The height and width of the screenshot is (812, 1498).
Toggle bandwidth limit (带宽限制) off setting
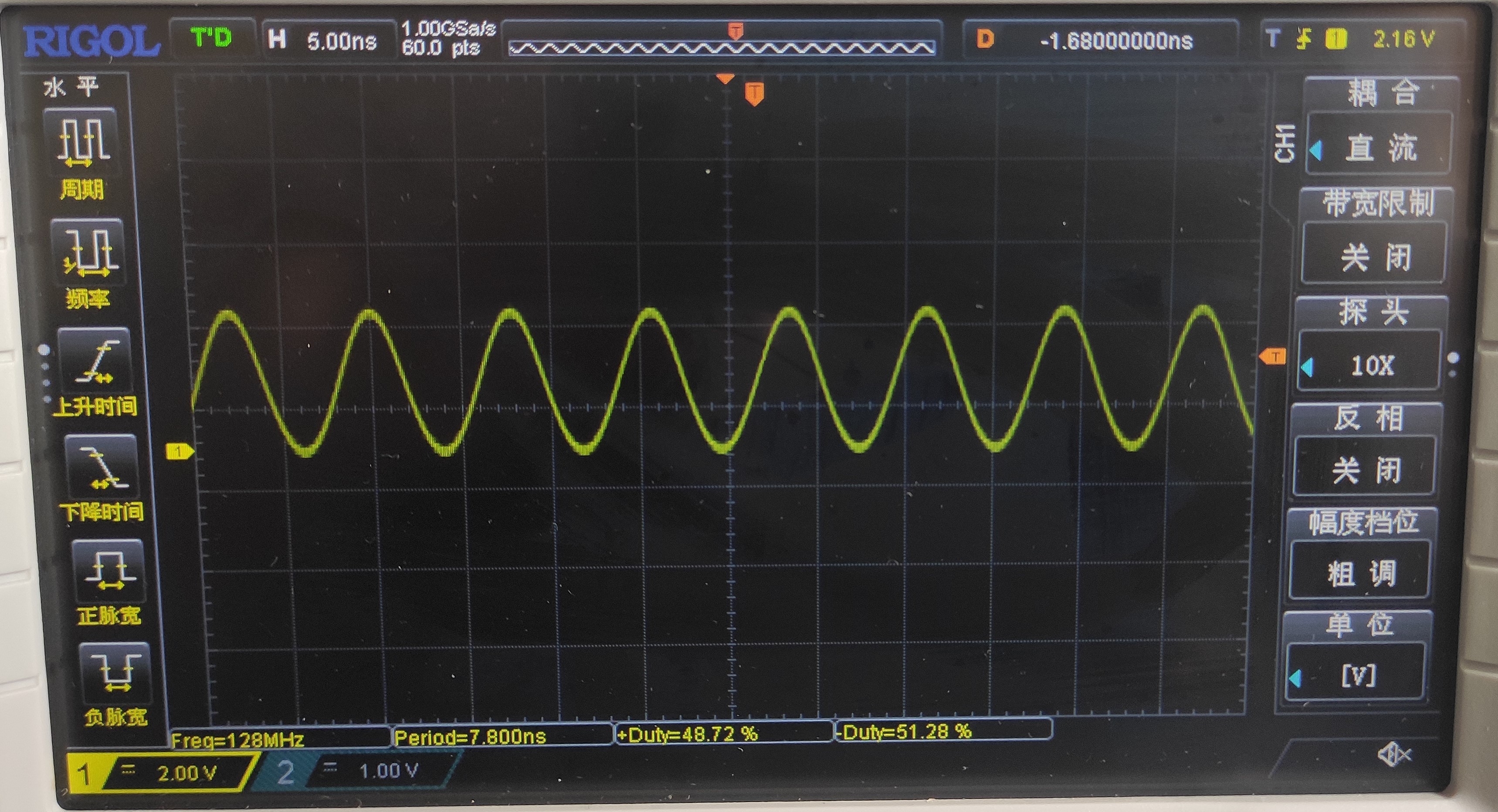(1373, 256)
